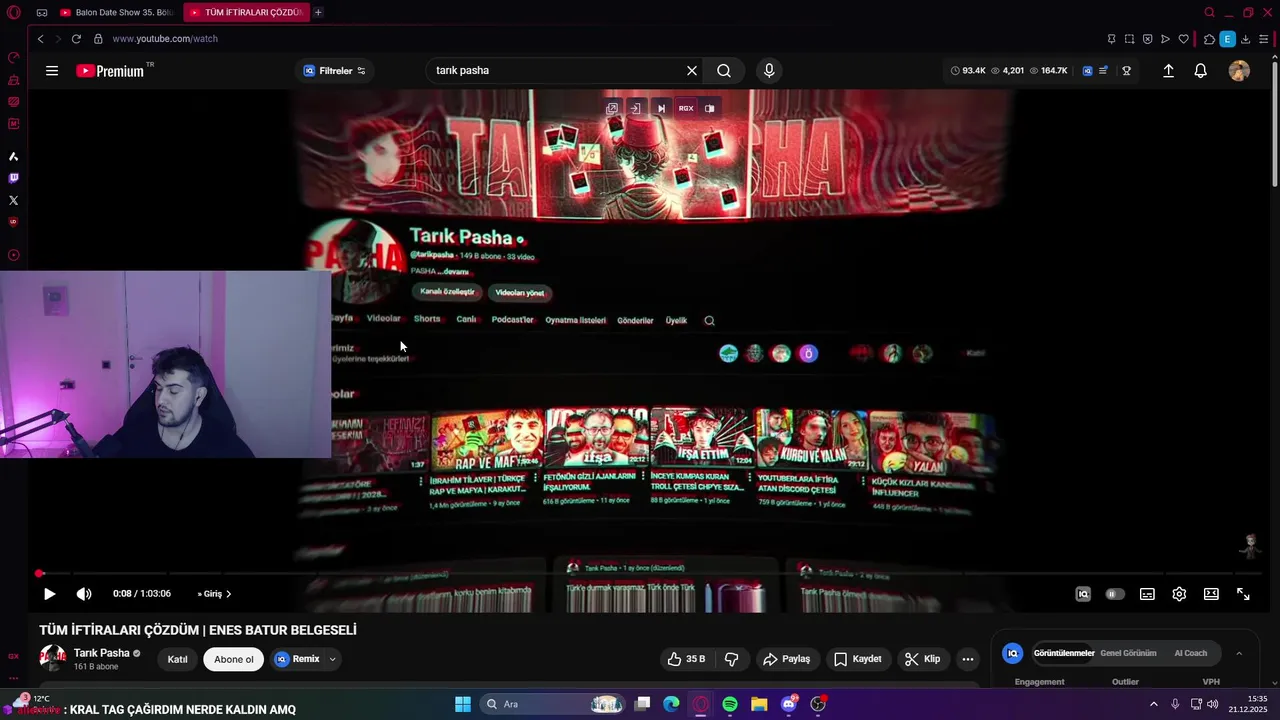Mute the video with speaker icon
This screenshot has width=1280, height=720.
point(84,594)
